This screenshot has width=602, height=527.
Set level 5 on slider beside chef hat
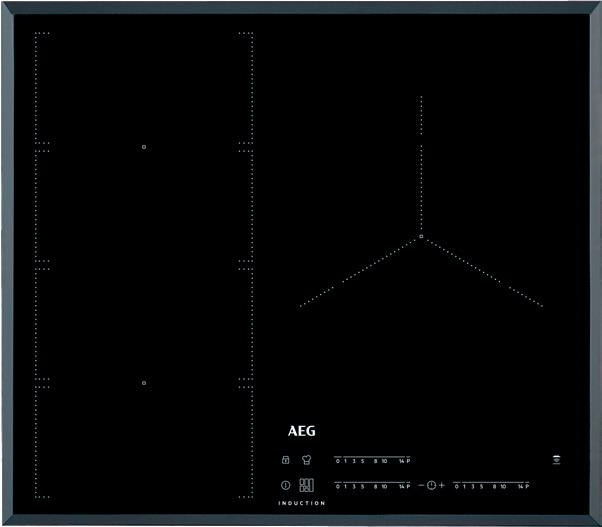pyautogui.click(x=362, y=461)
